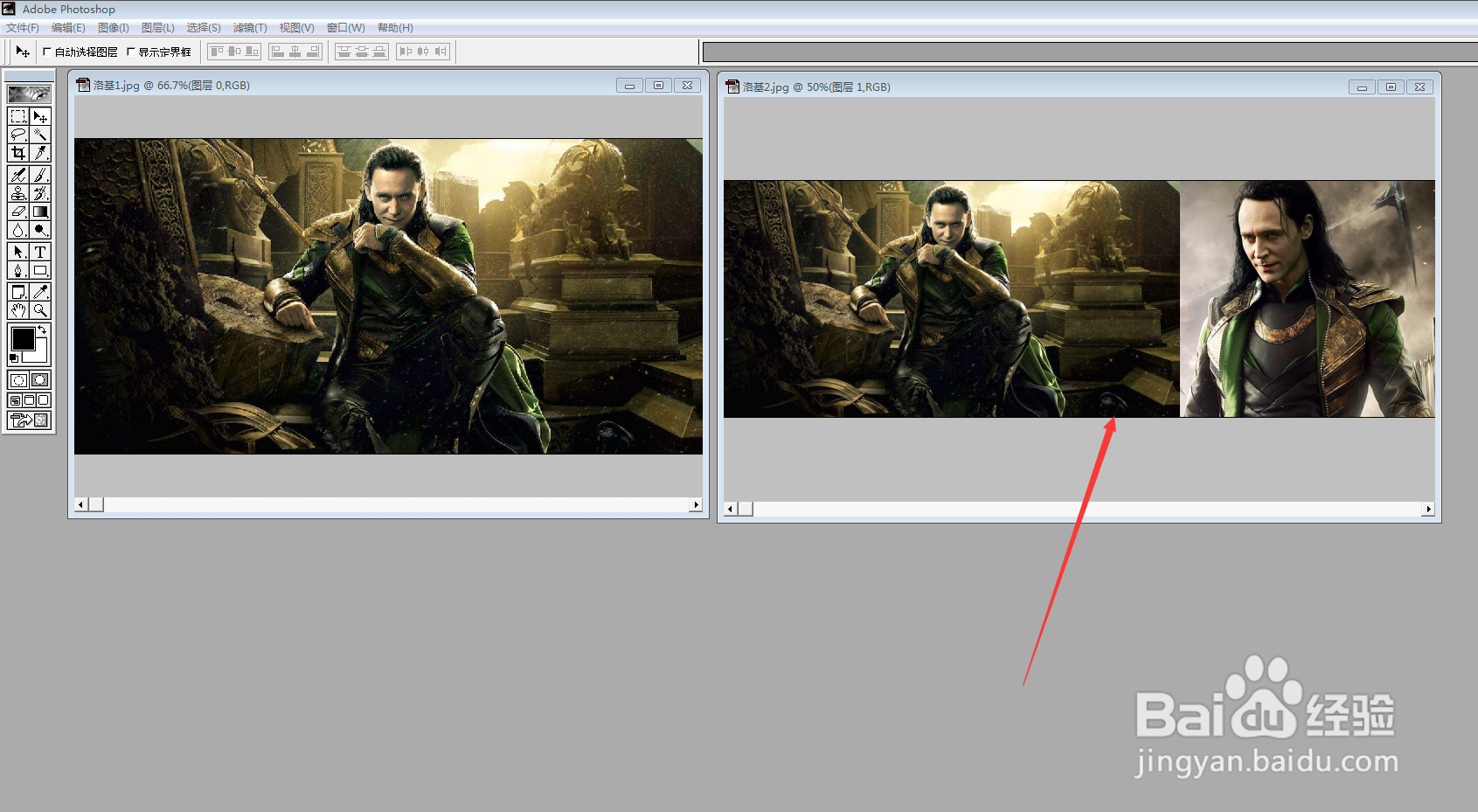Open the 图层(L) menu
The height and width of the screenshot is (812, 1478).
pyautogui.click(x=157, y=28)
